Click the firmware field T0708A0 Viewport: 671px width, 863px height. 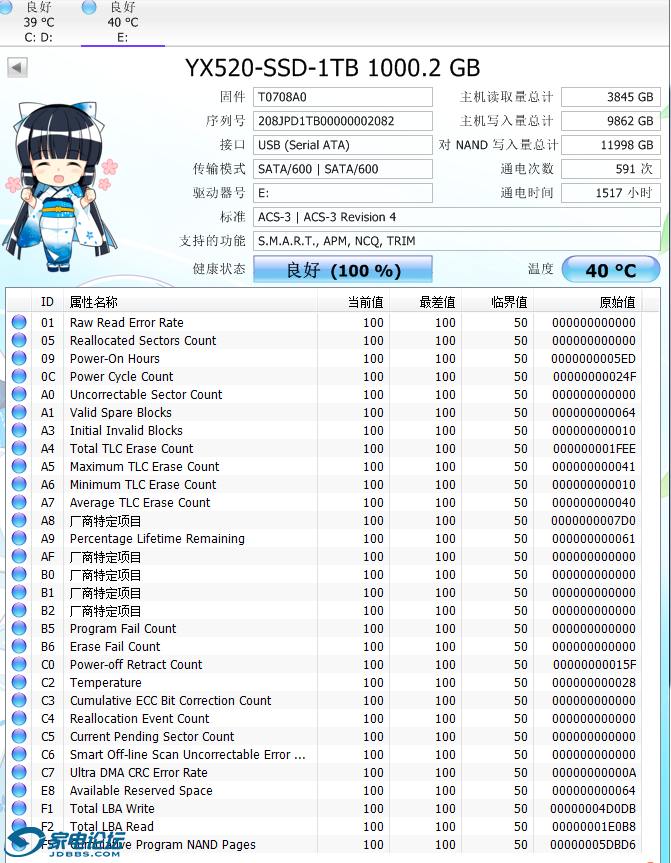tap(342, 97)
